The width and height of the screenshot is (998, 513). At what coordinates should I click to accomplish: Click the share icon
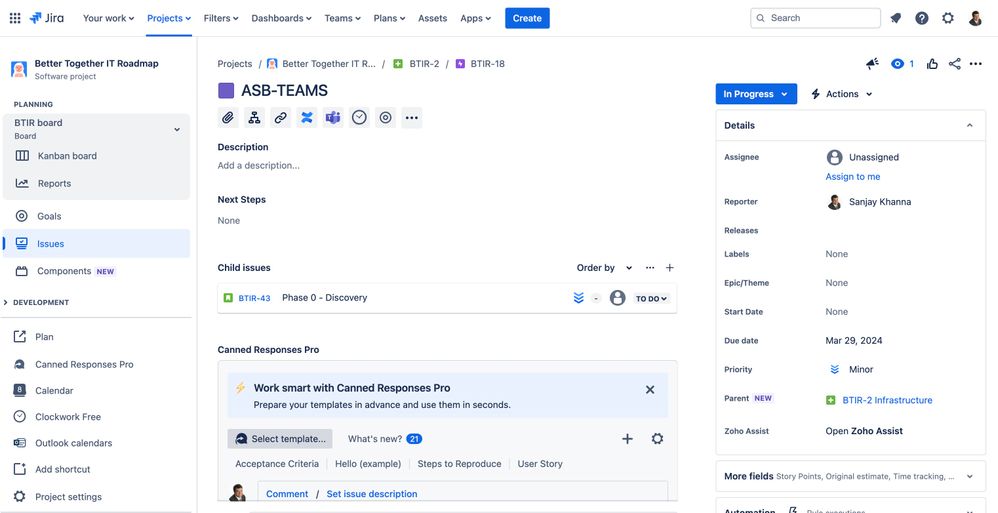coord(954,64)
